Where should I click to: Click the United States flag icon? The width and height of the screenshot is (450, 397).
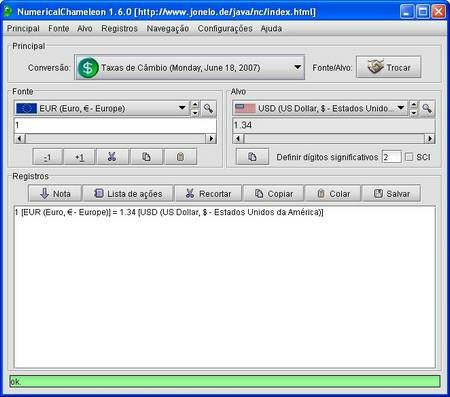[x=245, y=108]
